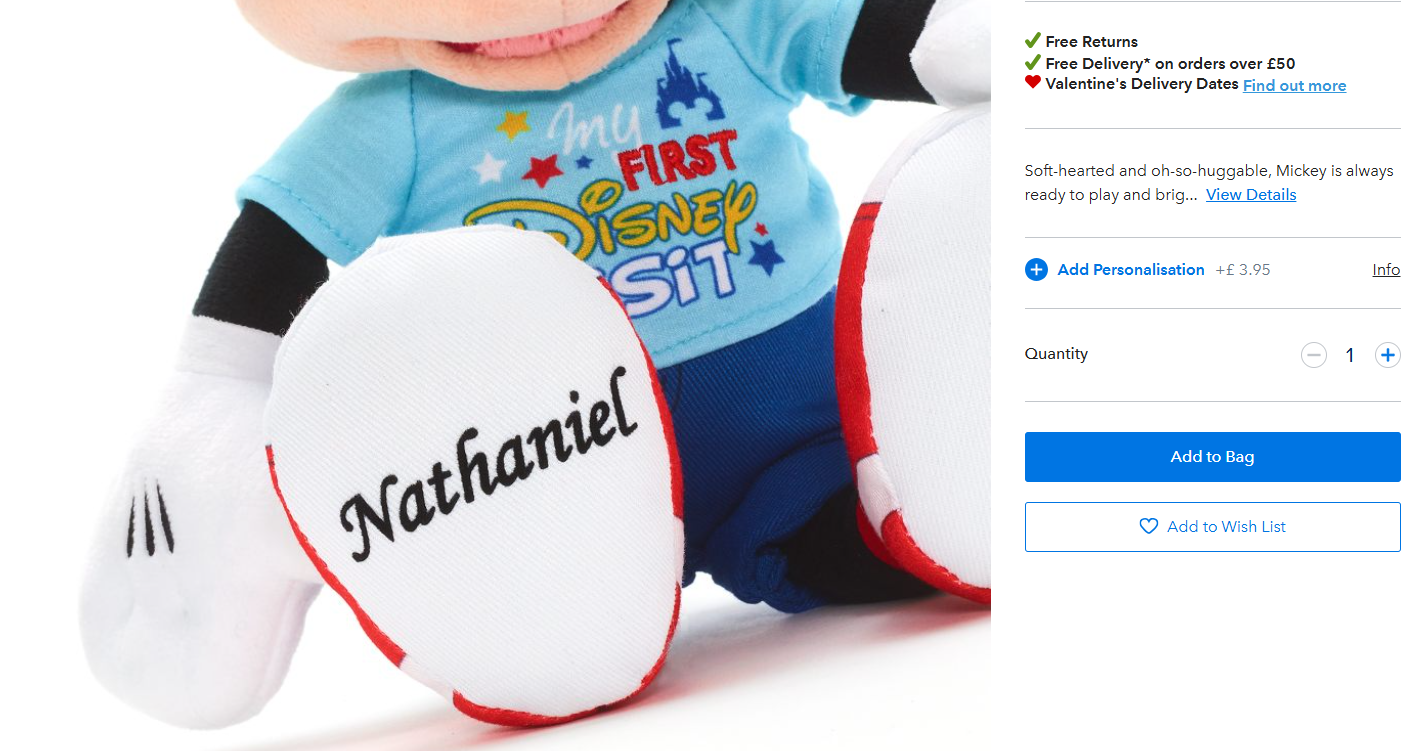1427x751 pixels.
Task: Click the zoomed Mickey plush product image
Action: pyautogui.click(x=495, y=375)
